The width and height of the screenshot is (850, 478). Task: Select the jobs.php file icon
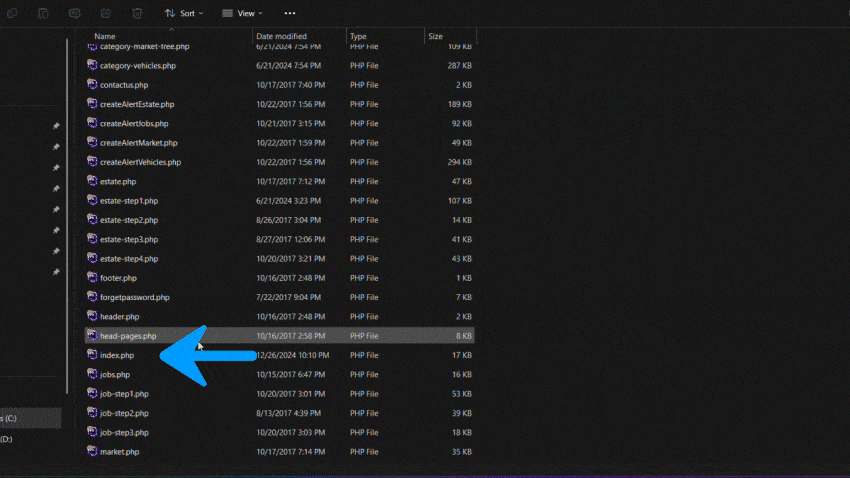[92, 374]
